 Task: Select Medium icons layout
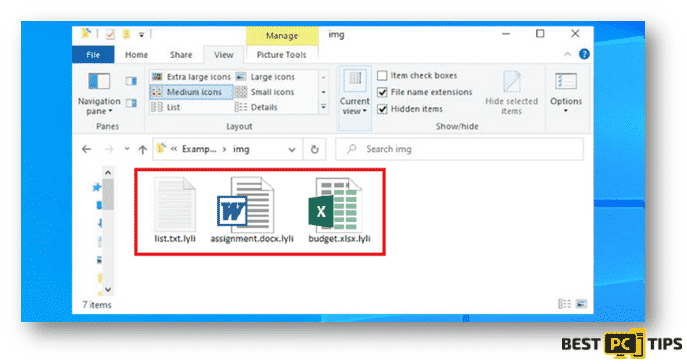(191, 92)
